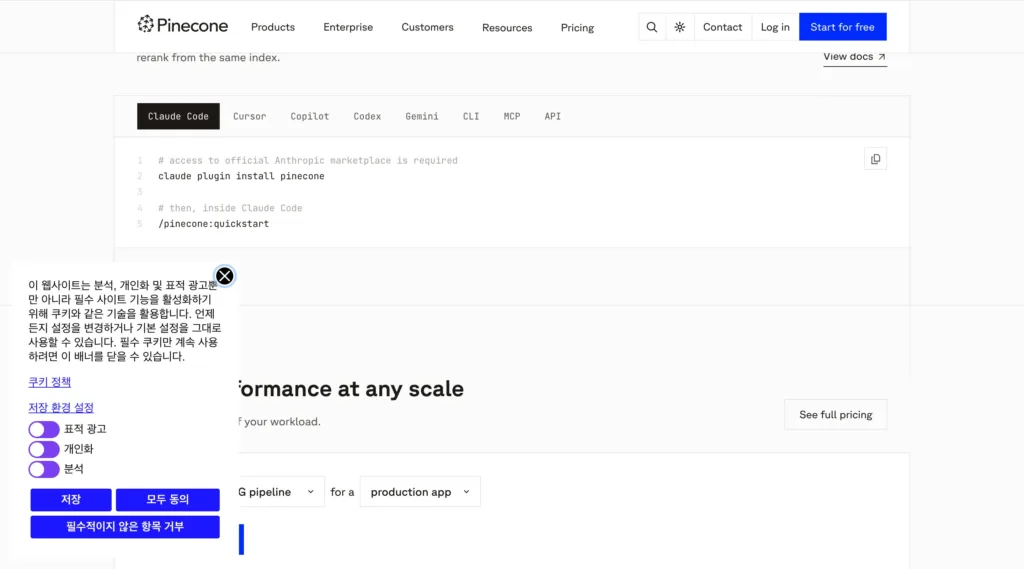Open View docs arrow link
This screenshot has height=569, width=1024.
[x=854, y=57]
